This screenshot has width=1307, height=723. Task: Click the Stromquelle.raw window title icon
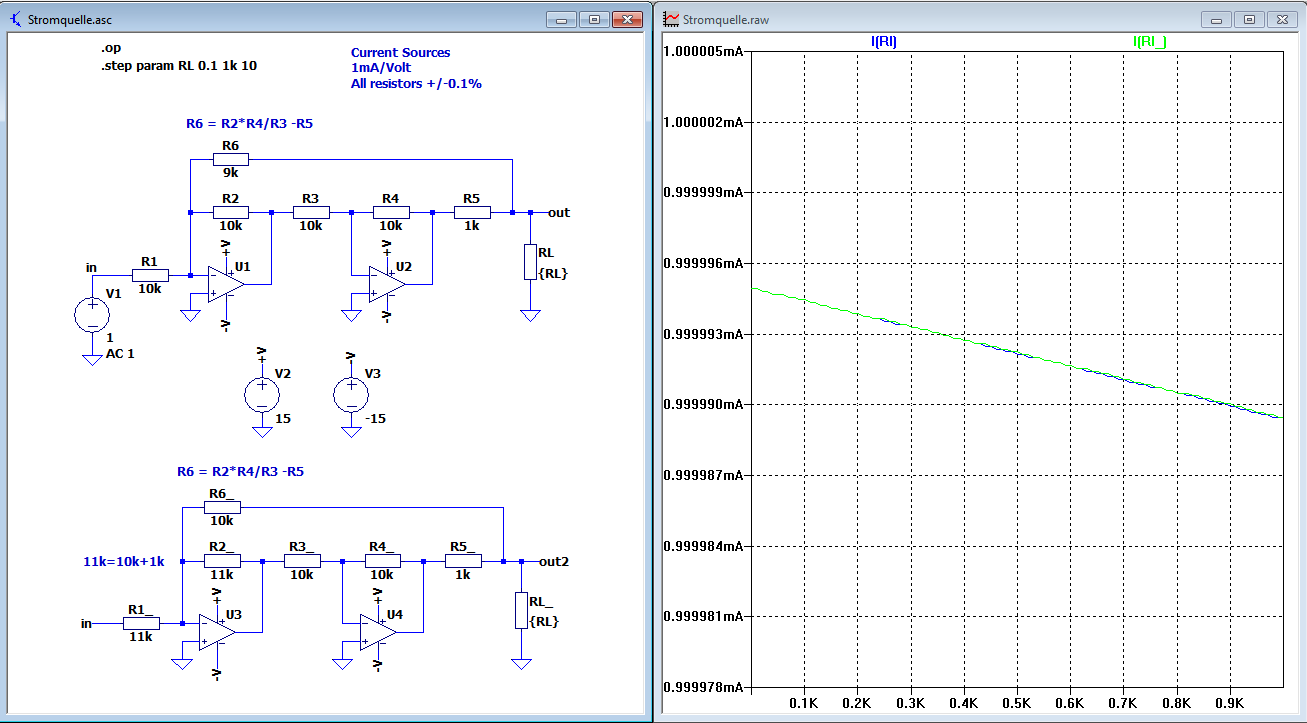pyautogui.click(x=672, y=19)
